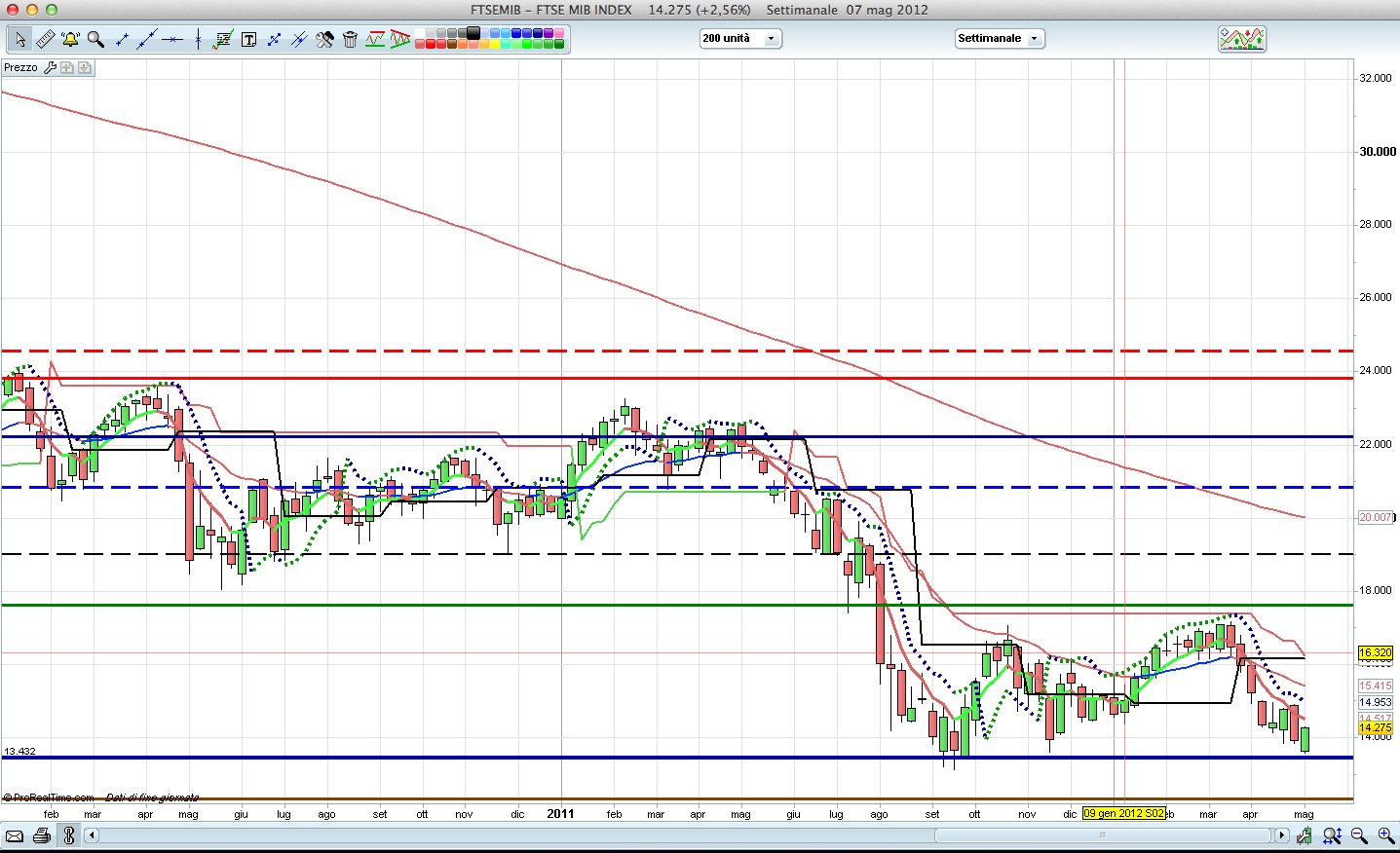Click the printer icon

42,835
